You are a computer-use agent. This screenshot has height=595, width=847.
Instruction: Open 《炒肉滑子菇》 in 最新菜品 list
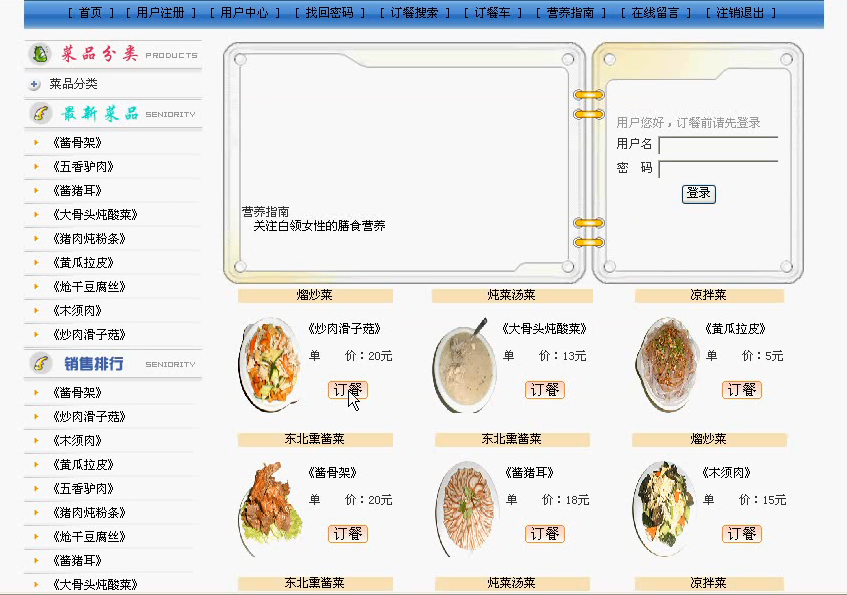[x=89, y=335]
